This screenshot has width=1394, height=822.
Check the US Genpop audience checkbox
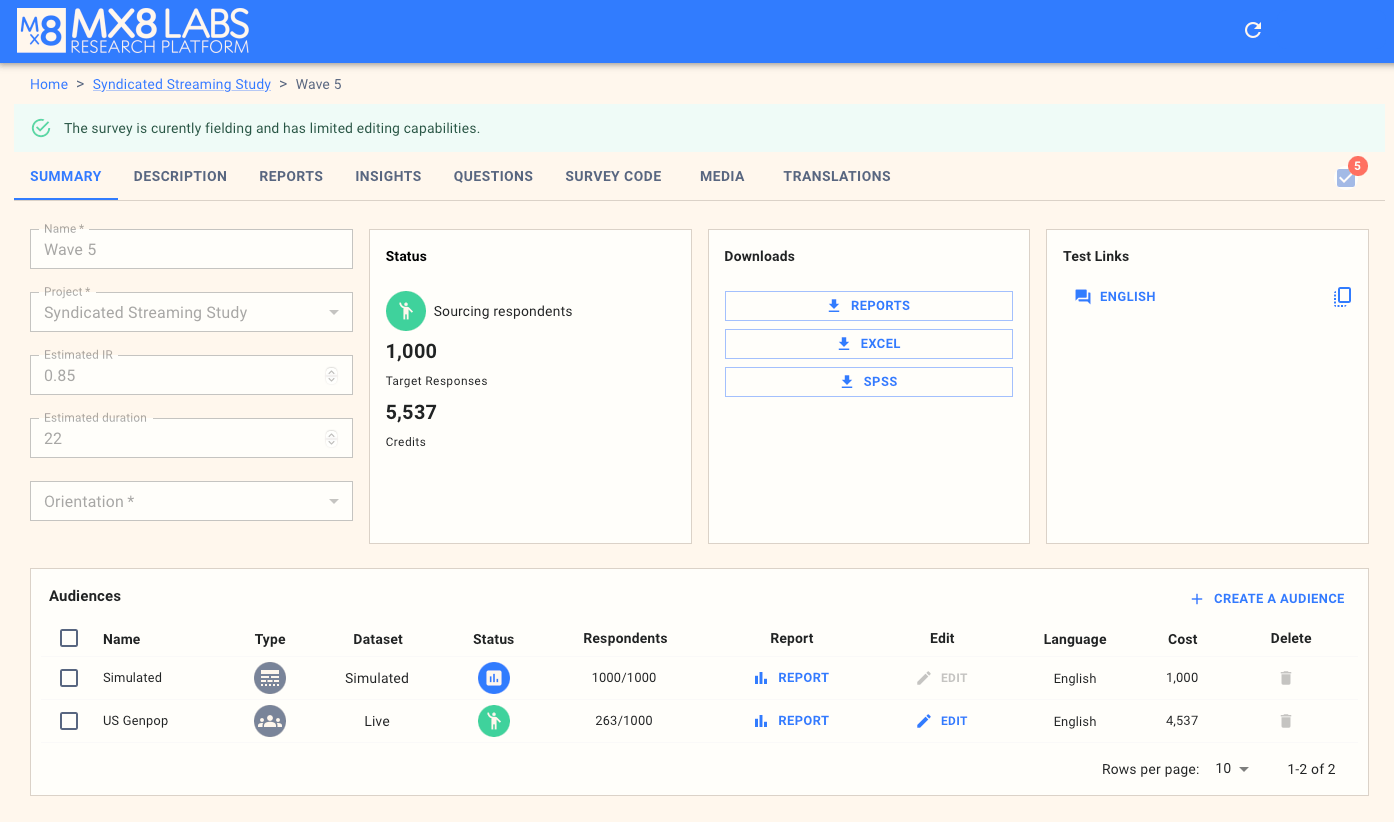point(69,721)
